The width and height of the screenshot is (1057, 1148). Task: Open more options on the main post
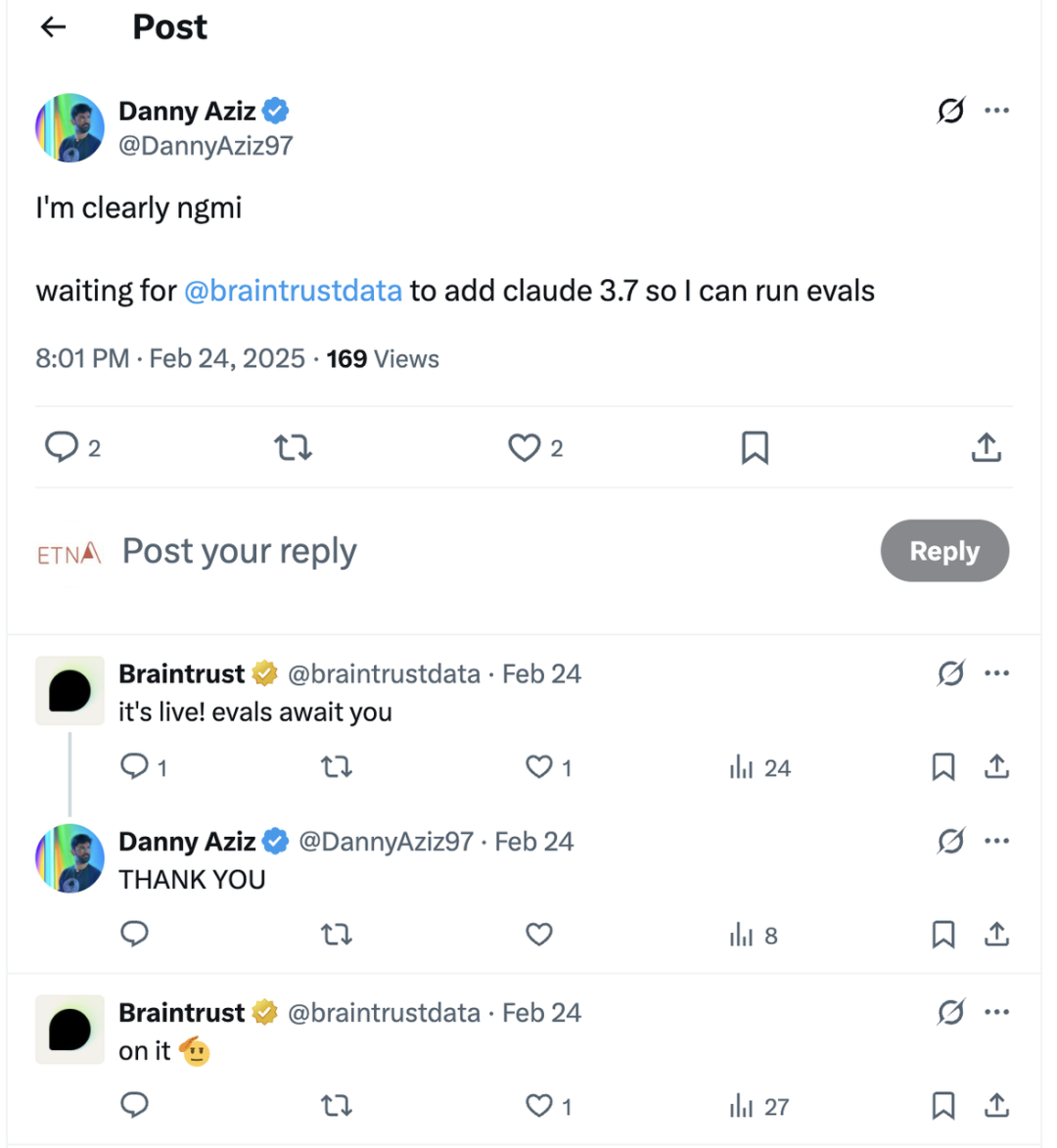point(997,111)
